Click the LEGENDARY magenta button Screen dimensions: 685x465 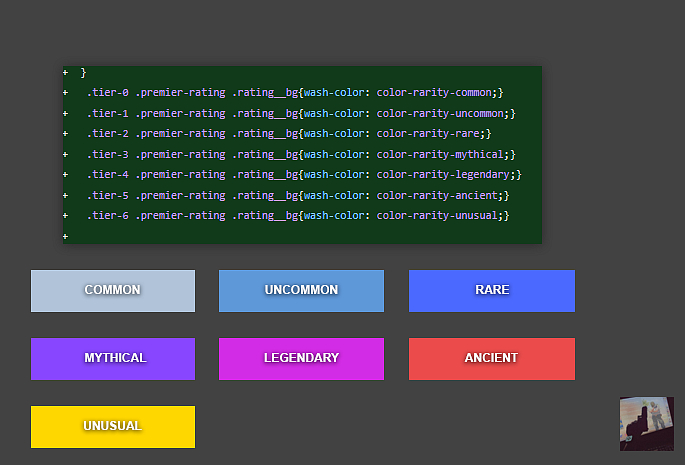tap(301, 358)
